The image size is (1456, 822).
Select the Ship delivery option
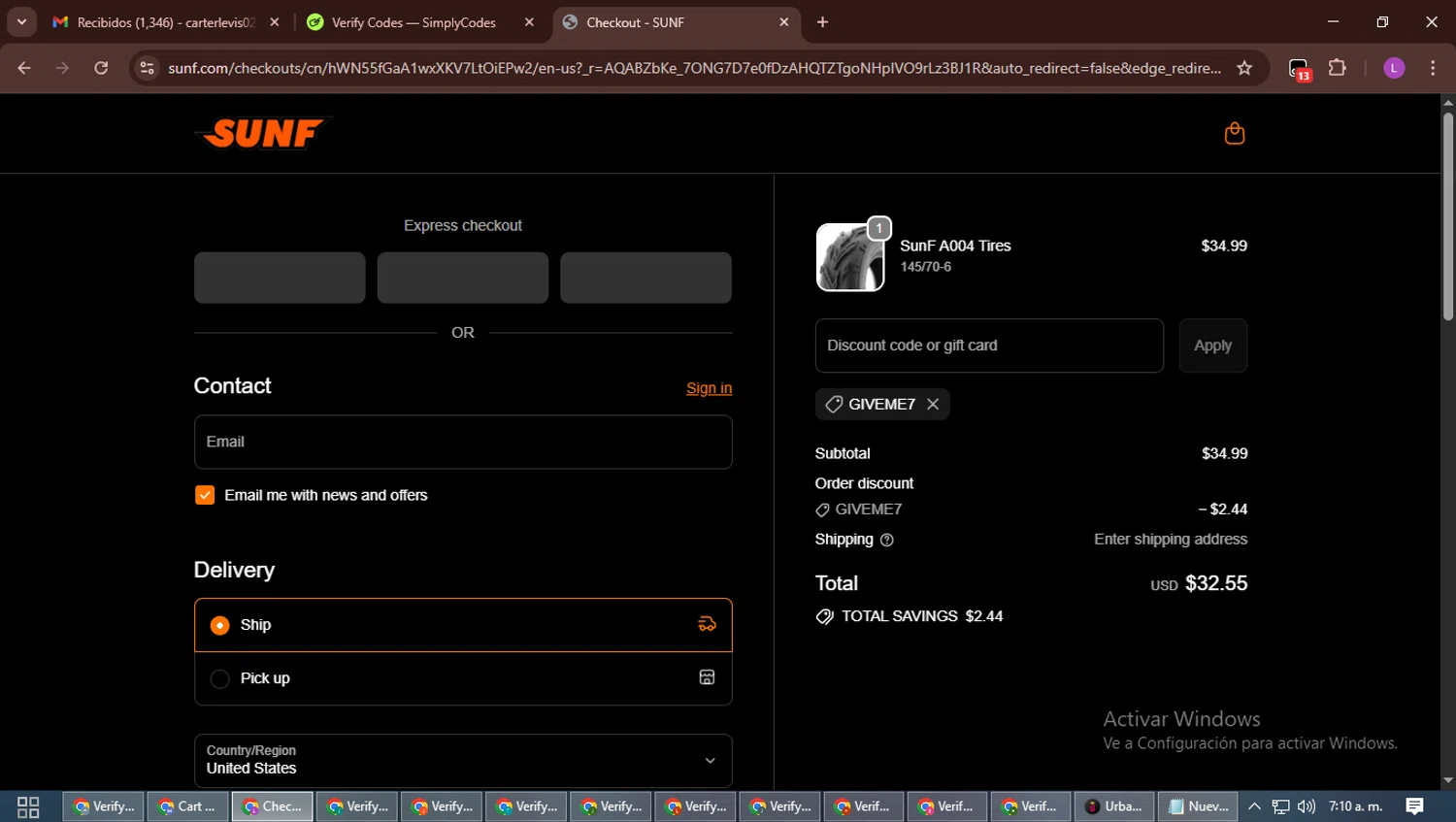click(463, 625)
